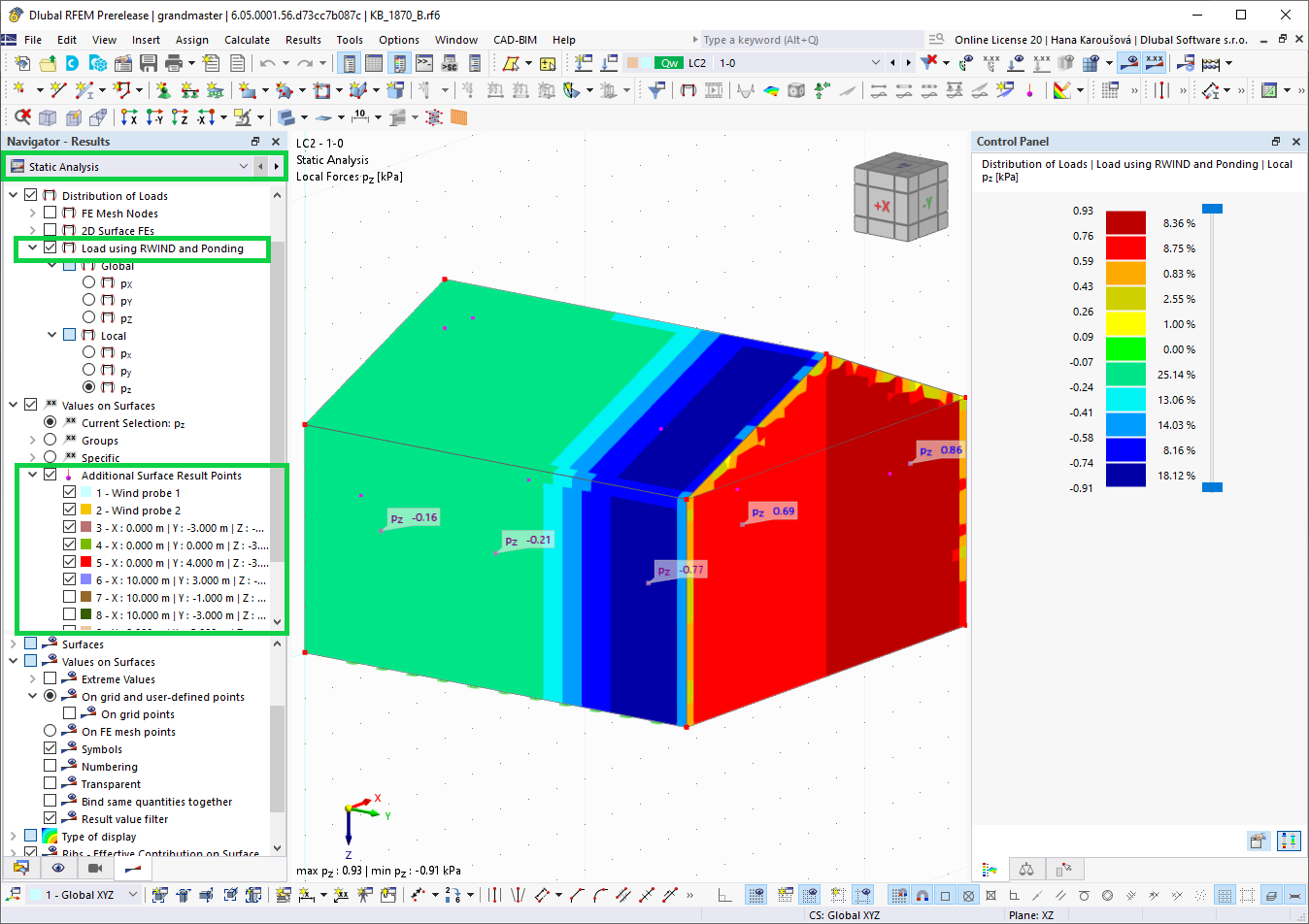This screenshot has width=1309, height=924.
Task: Check result point 7 checkbox
Action: coord(69,597)
